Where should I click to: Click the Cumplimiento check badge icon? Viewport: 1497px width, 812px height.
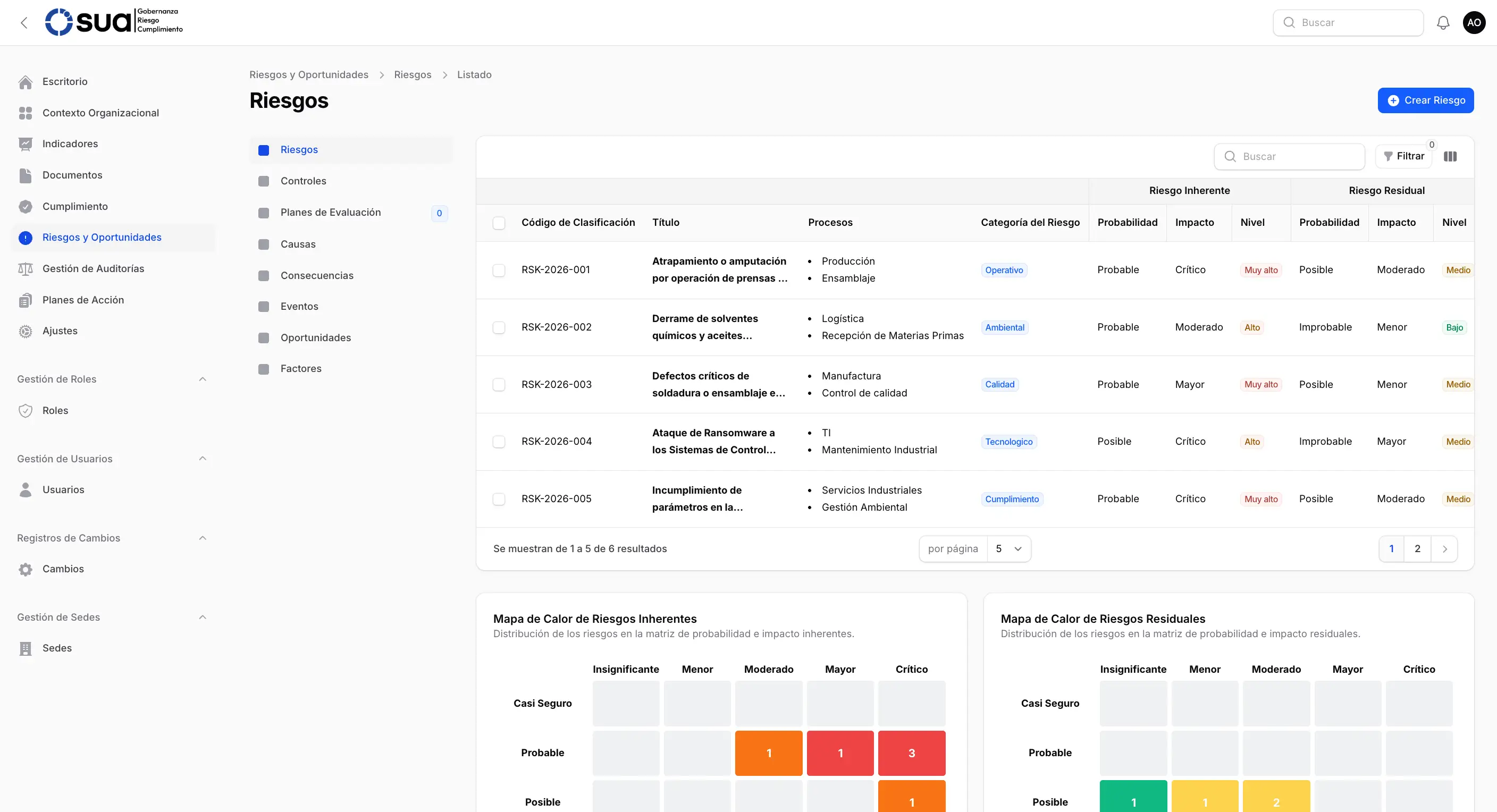tap(26, 207)
